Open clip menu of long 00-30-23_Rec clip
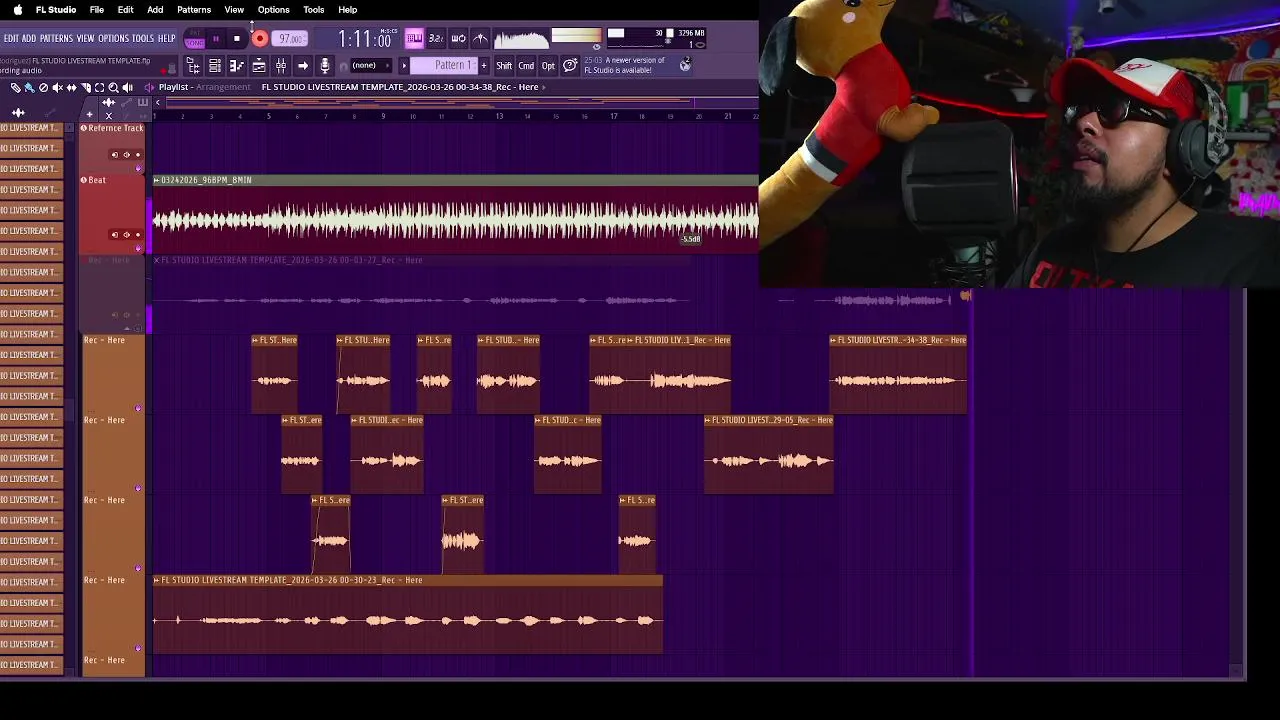Image resolution: width=1280 pixels, height=720 pixels. 157,580
